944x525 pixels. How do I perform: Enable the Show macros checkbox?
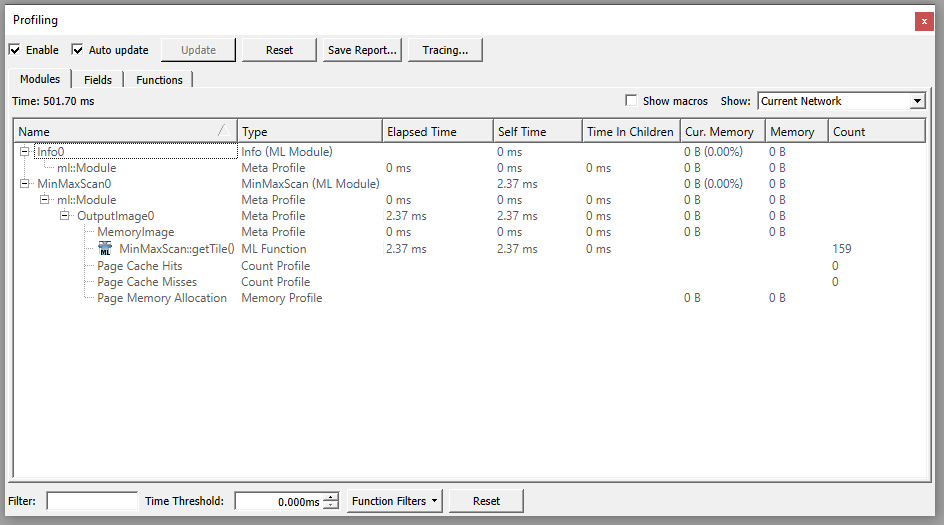pos(631,101)
